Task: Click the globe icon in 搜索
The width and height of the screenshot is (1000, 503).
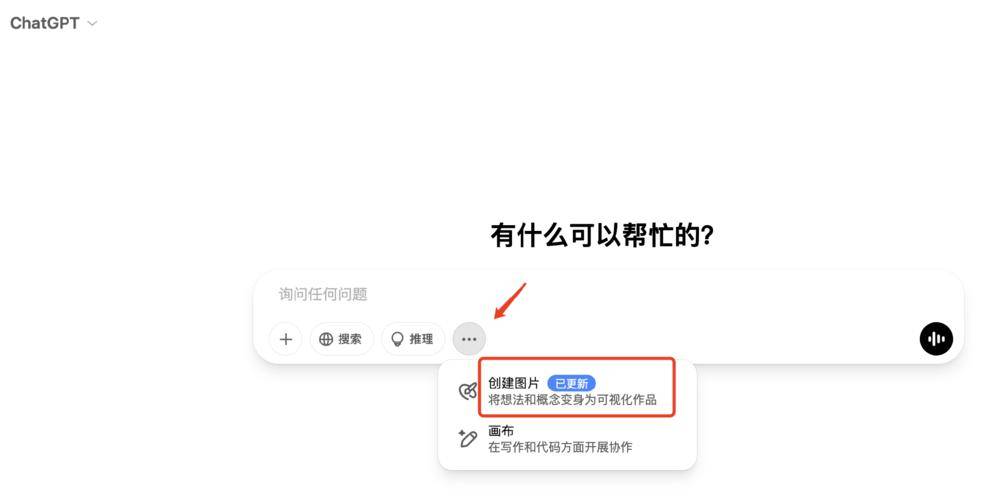Action: click(326, 339)
